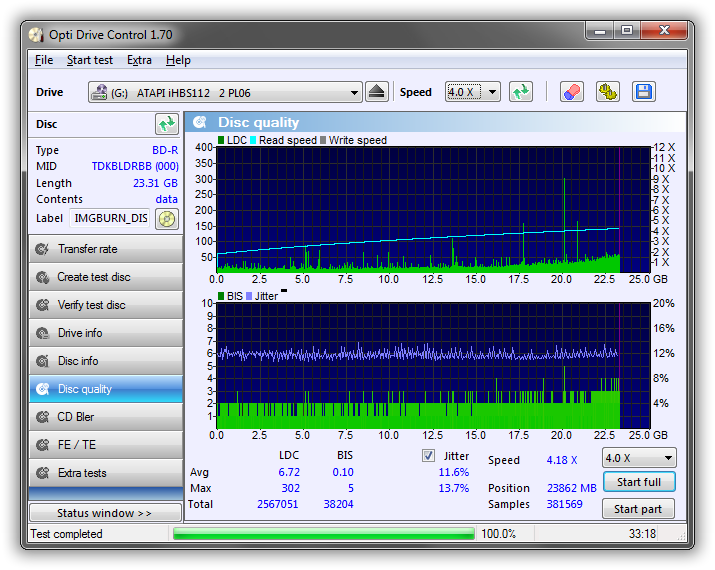
Task: Click the Disc quality sidebar icon
Action: pos(42,389)
